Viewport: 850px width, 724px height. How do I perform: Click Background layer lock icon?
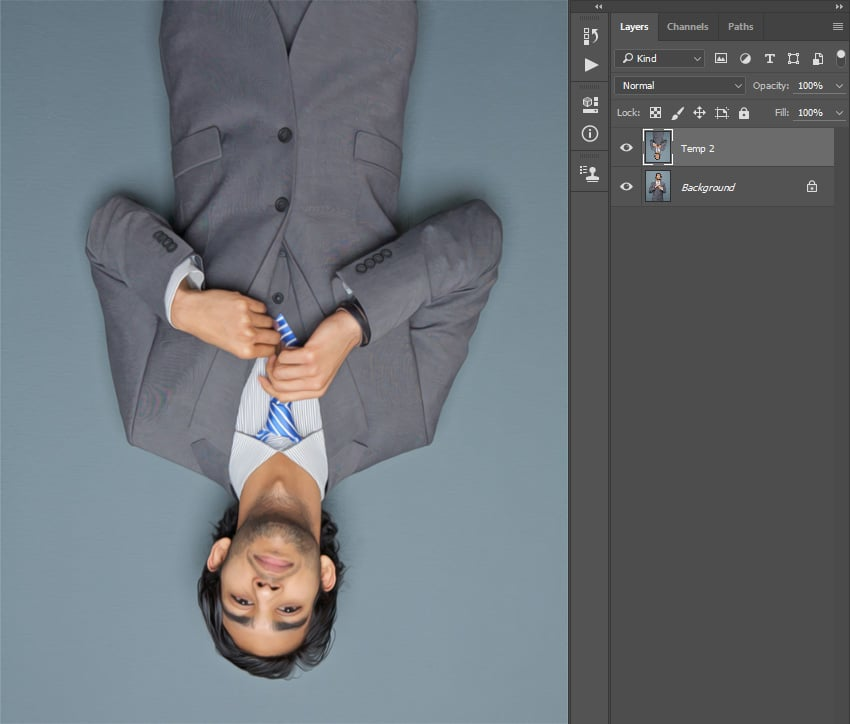point(812,186)
